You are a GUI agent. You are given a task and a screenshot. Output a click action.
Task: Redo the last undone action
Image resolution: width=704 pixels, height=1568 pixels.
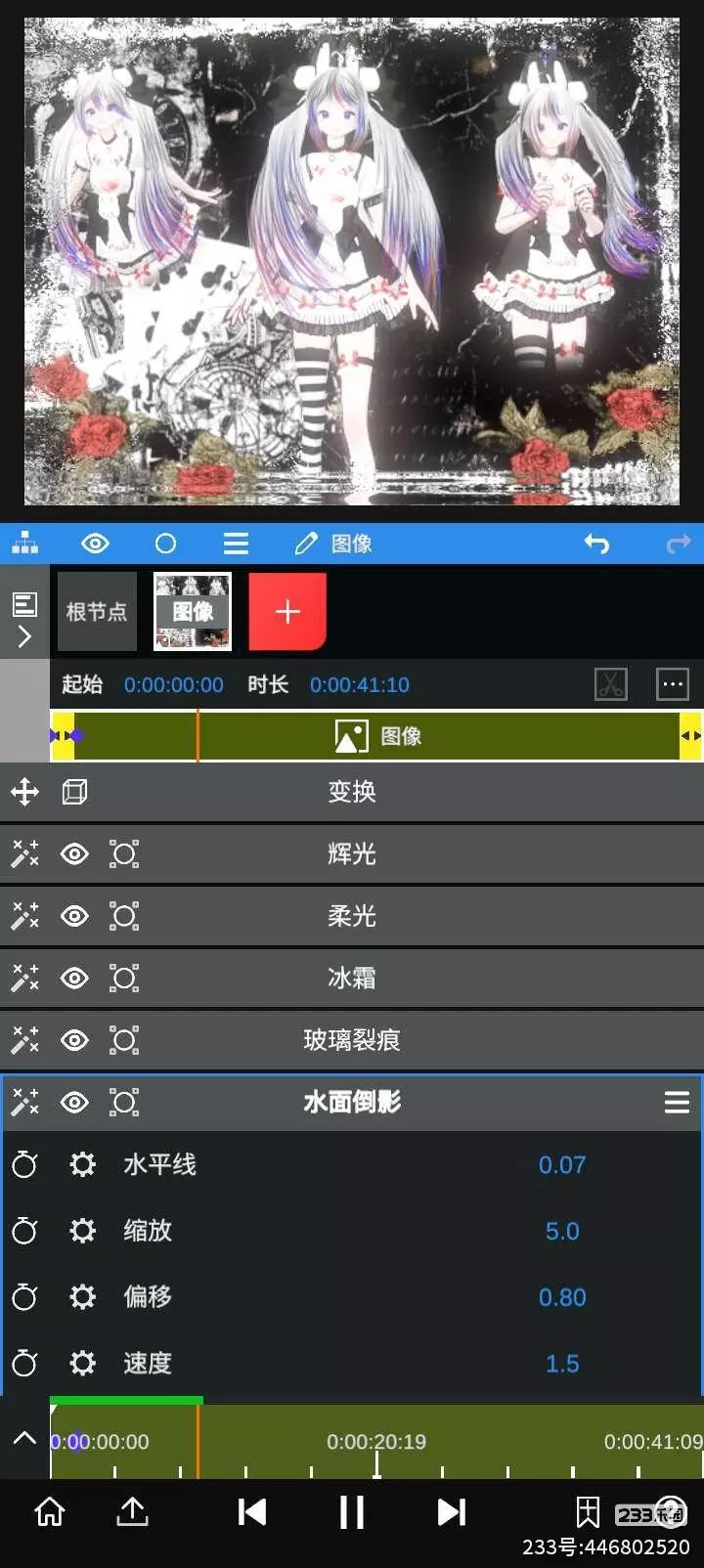coord(678,544)
